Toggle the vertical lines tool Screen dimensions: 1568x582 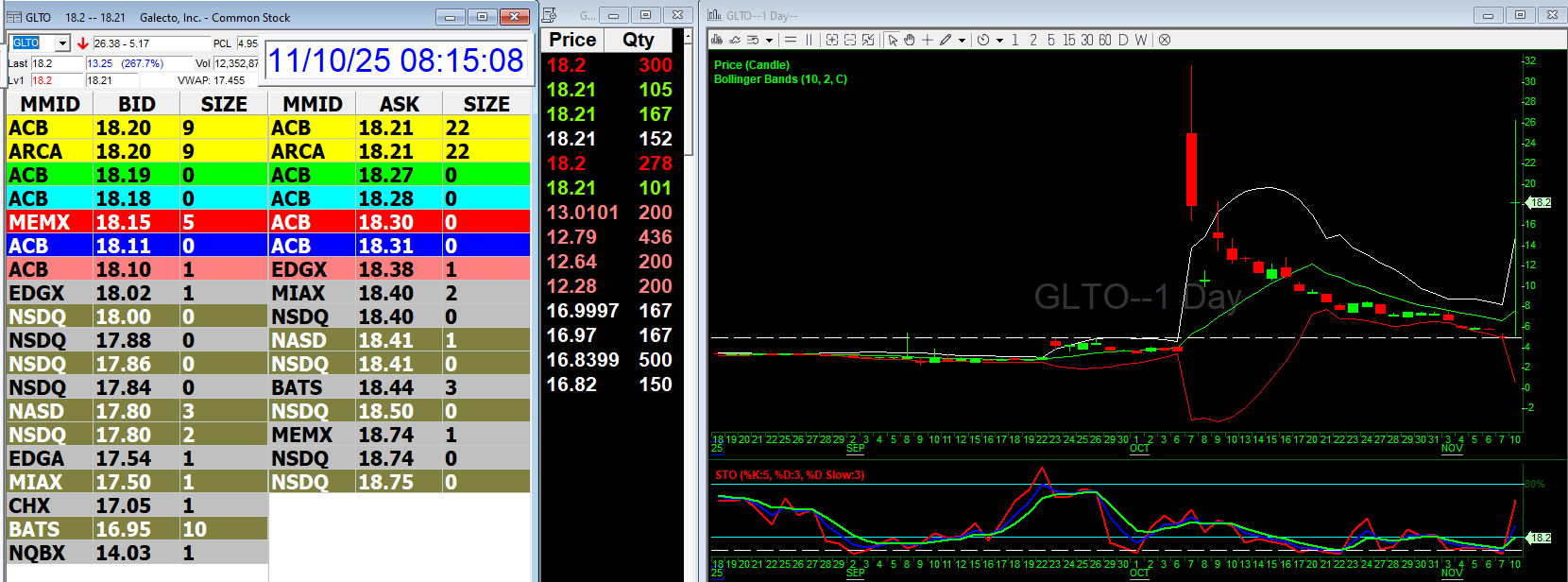(x=809, y=40)
